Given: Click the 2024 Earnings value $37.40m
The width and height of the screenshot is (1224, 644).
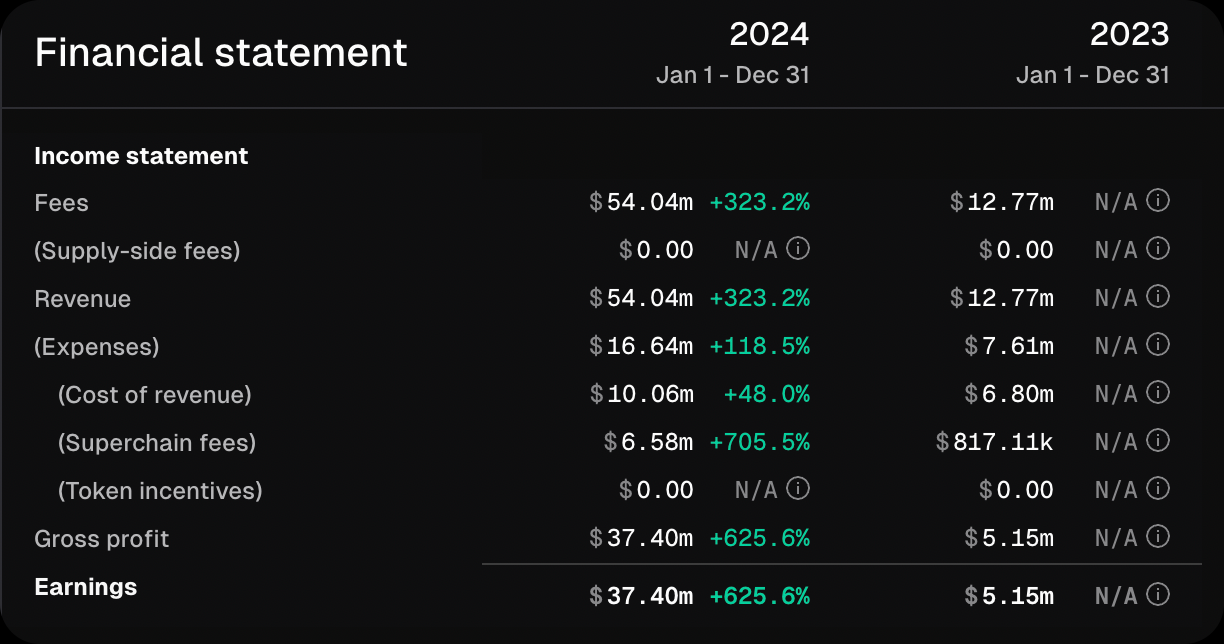Looking at the screenshot, I should click(641, 597).
